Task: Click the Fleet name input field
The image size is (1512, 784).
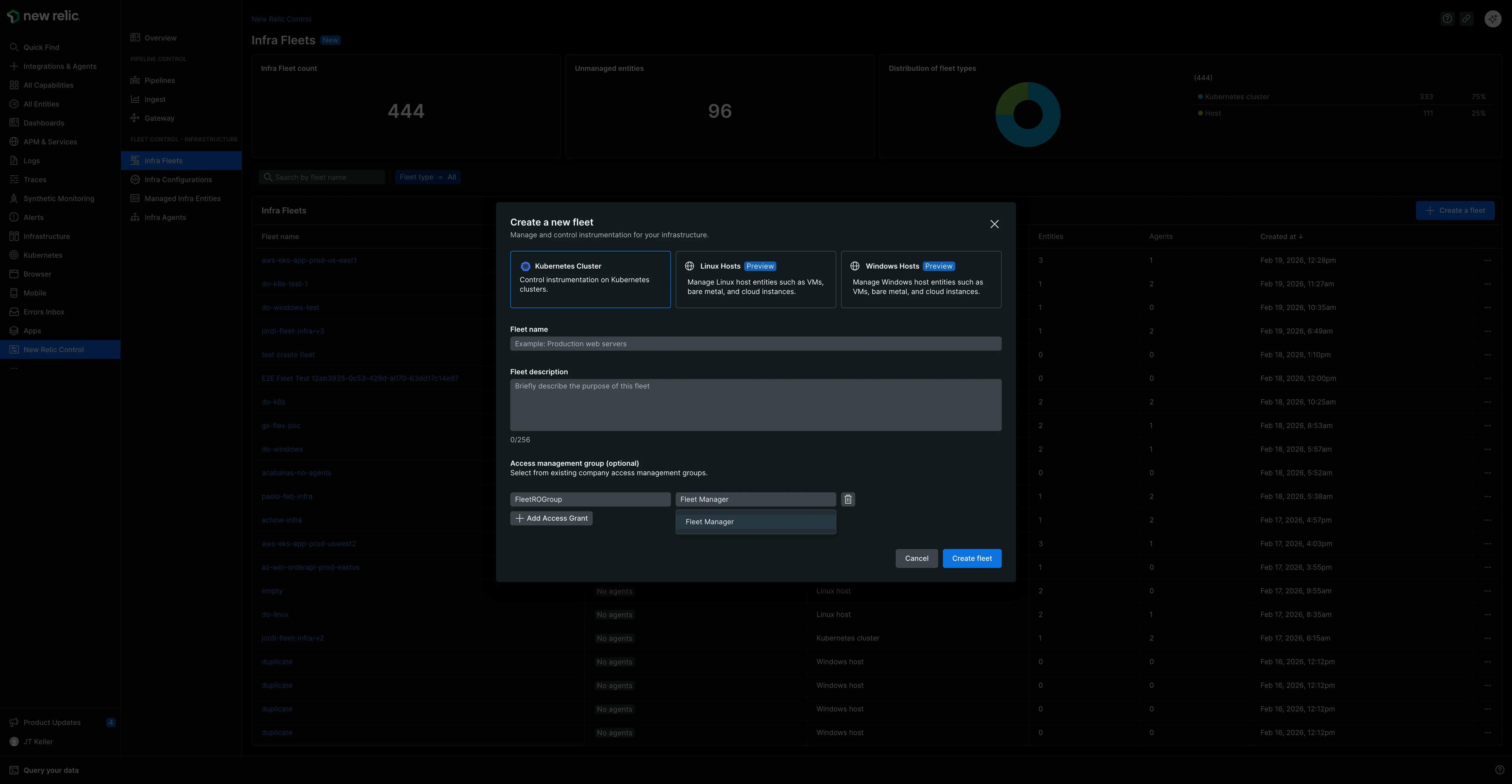Action: (x=755, y=343)
